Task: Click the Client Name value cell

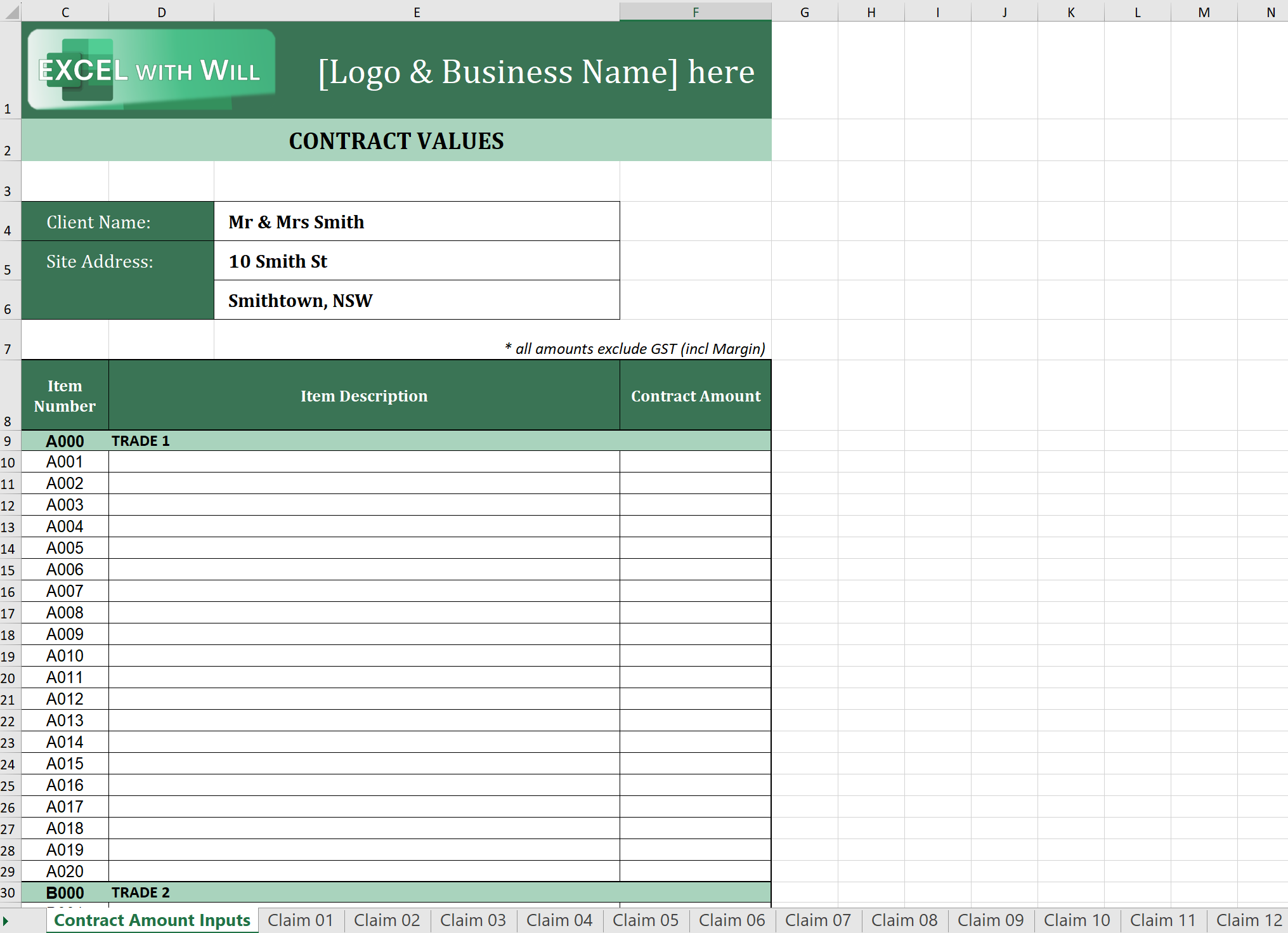Action: (417, 222)
